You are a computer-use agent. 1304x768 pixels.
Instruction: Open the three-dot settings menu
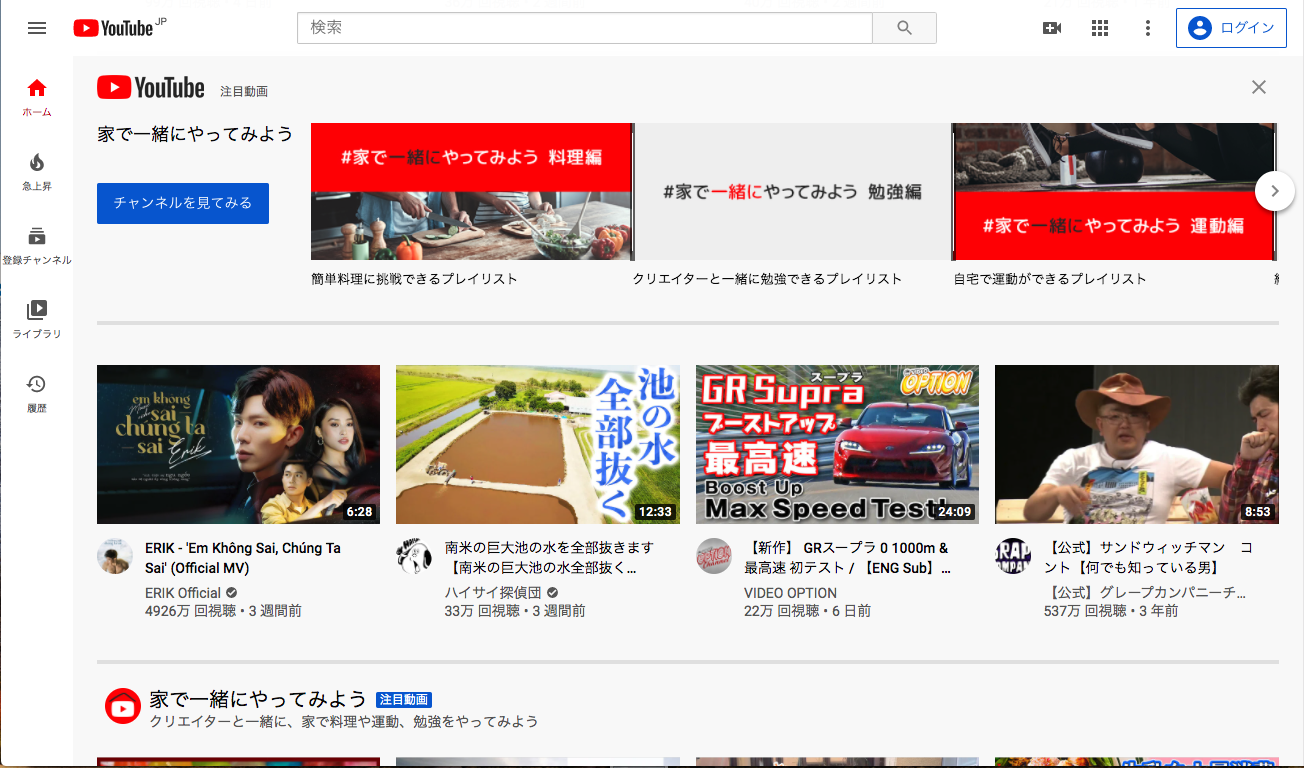1148,28
